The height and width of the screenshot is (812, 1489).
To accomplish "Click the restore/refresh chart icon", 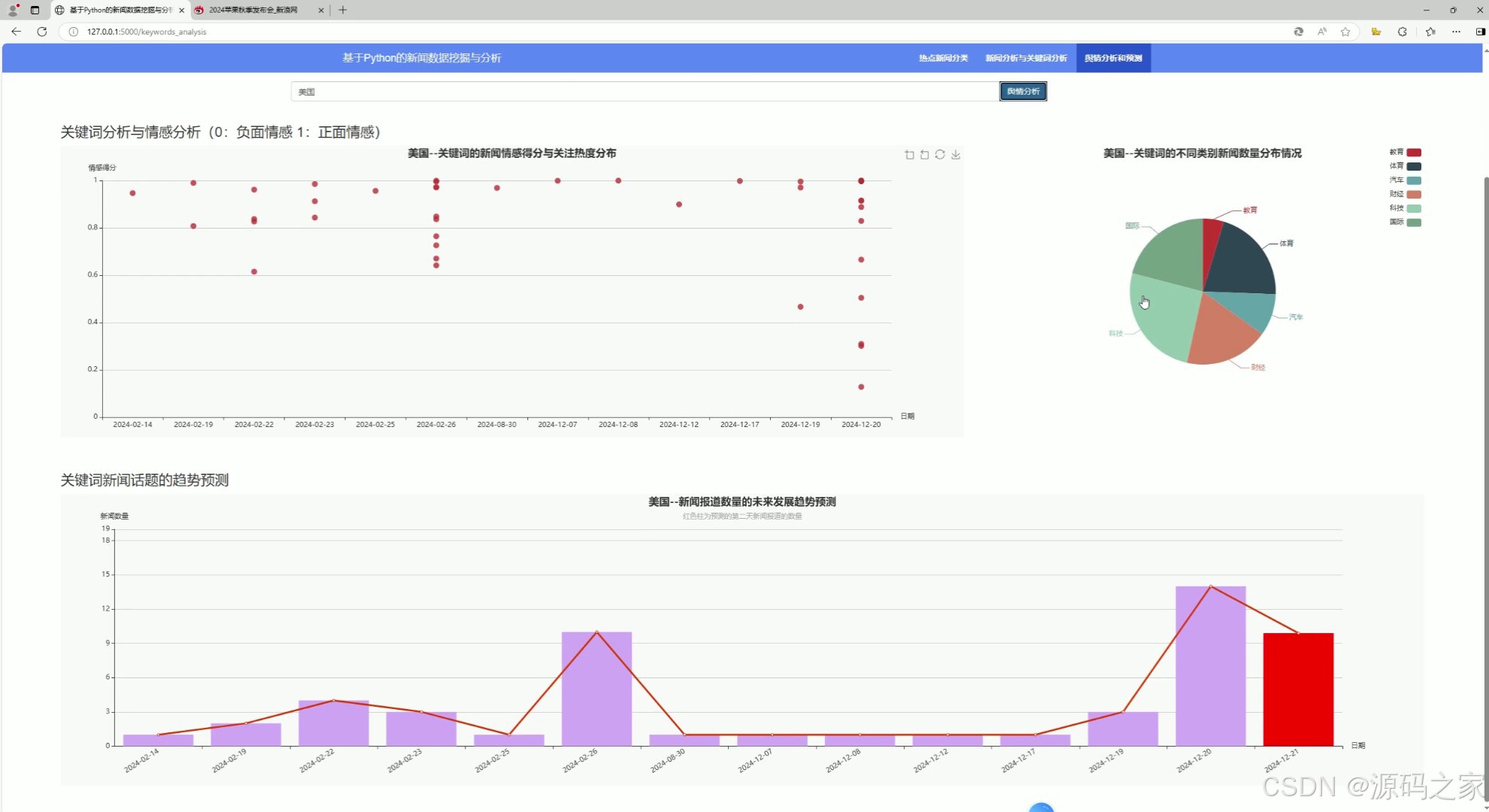I will click(940, 155).
